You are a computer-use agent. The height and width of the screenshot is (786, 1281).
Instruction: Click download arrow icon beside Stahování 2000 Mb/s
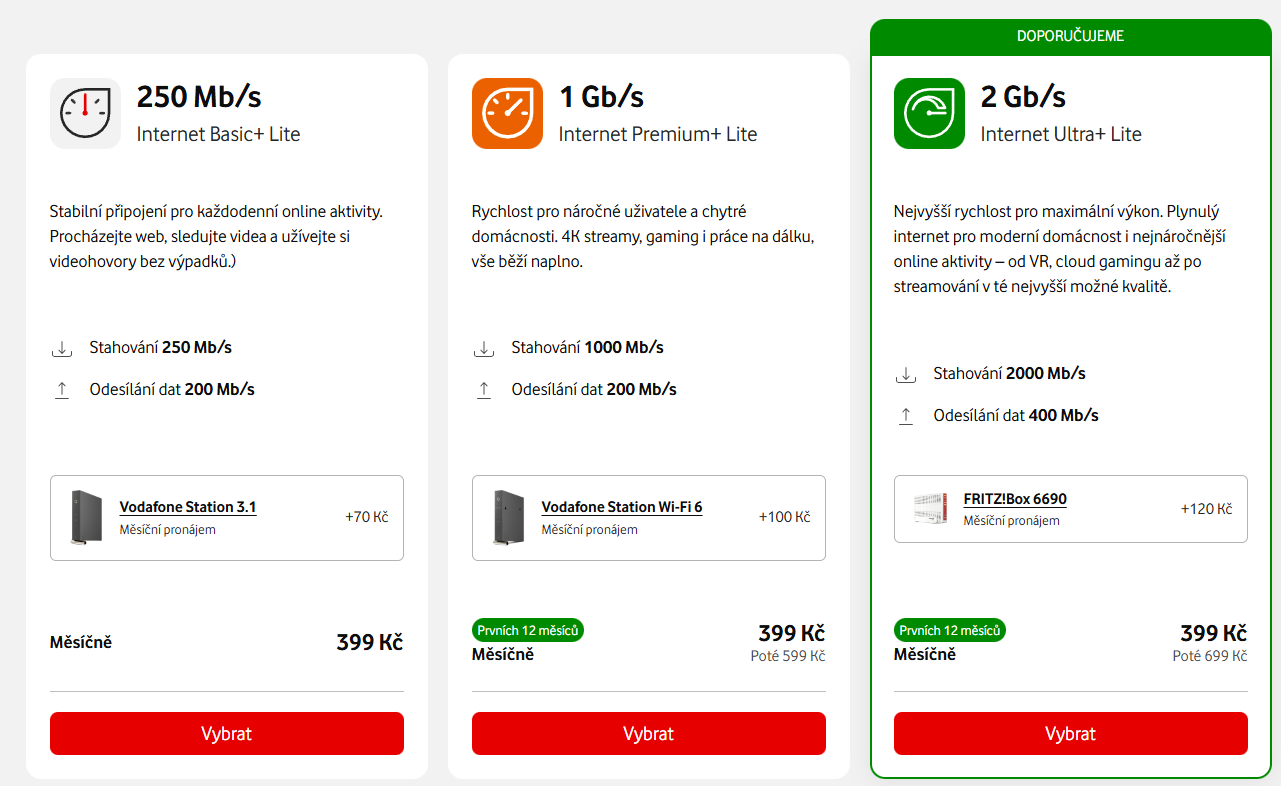[x=906, y=374]
